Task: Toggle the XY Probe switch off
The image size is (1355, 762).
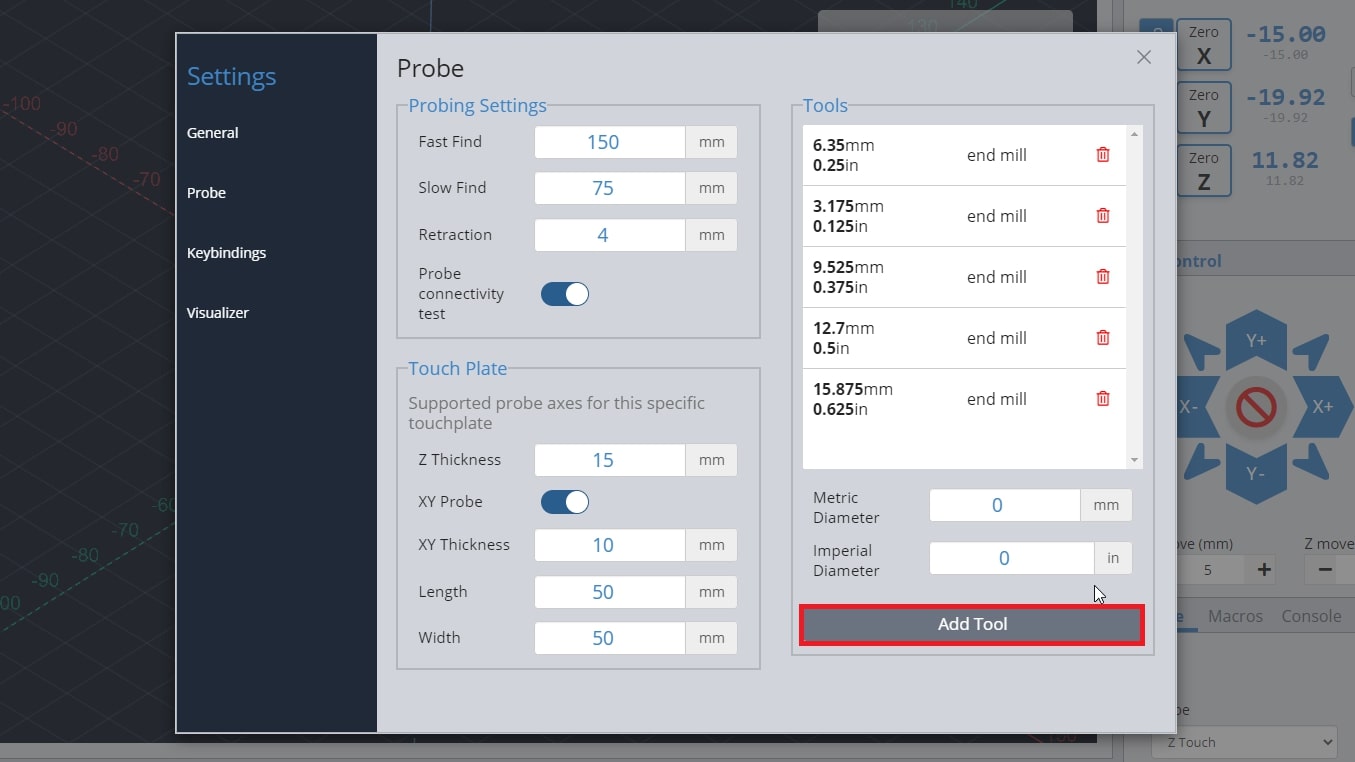Action: click(x=565, y=502)
